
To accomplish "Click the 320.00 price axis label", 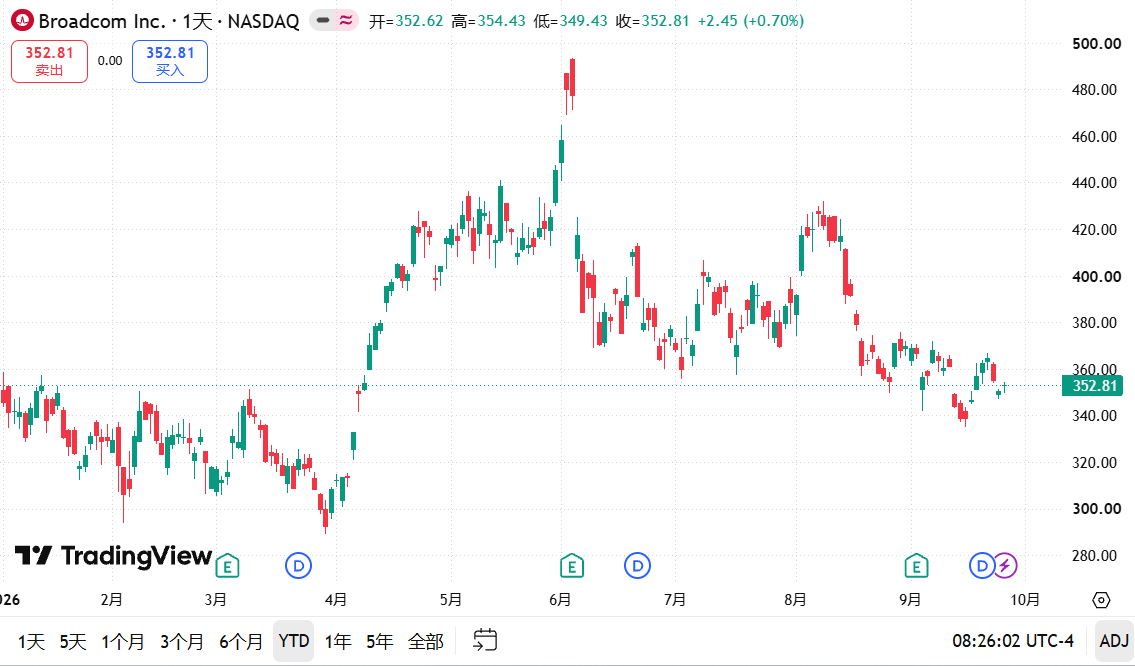I will point(1094,463).
